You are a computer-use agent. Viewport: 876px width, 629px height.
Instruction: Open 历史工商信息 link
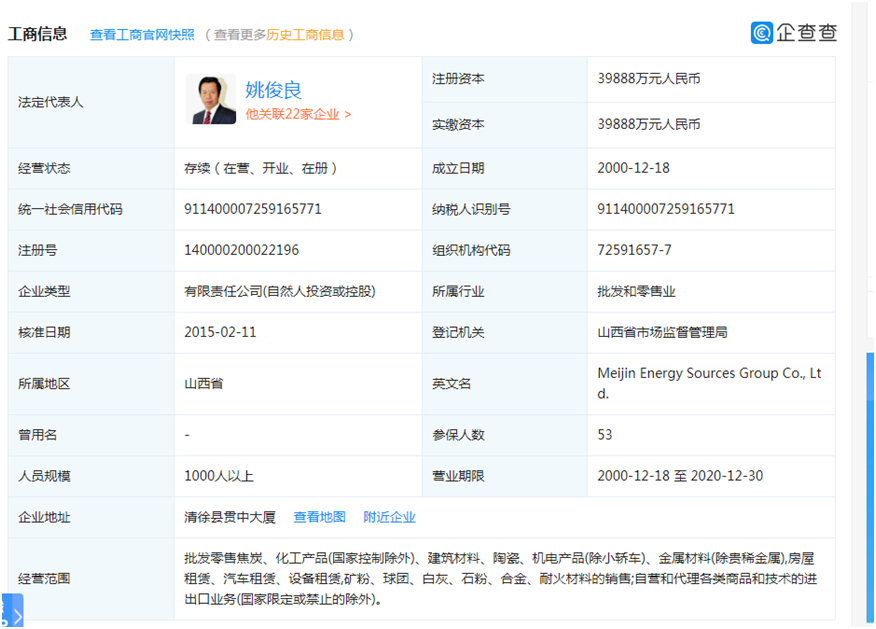(304, 35)
